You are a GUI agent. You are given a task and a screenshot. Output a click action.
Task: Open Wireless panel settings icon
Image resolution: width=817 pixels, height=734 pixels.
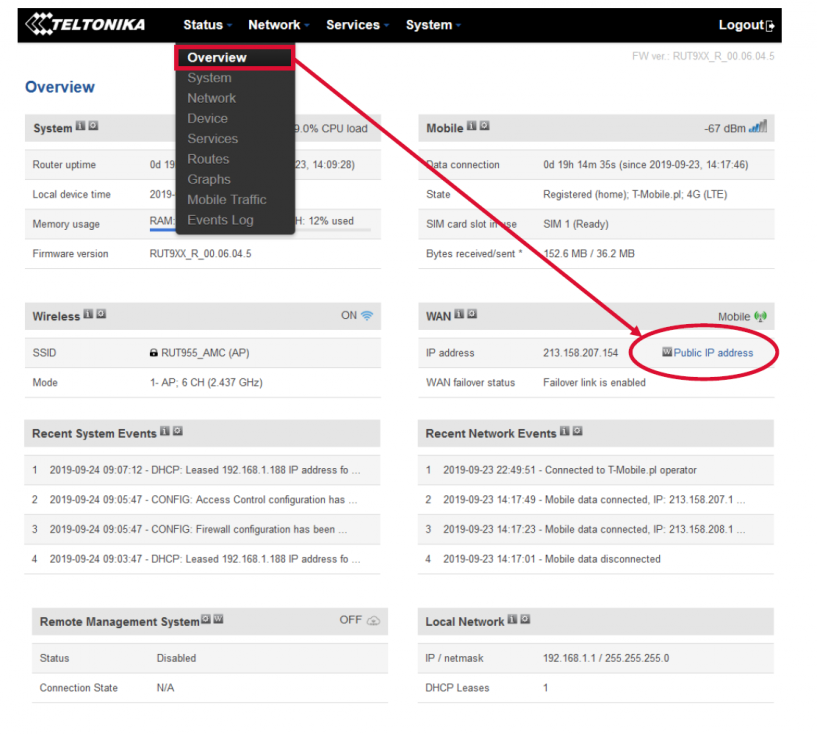(102, 314)
